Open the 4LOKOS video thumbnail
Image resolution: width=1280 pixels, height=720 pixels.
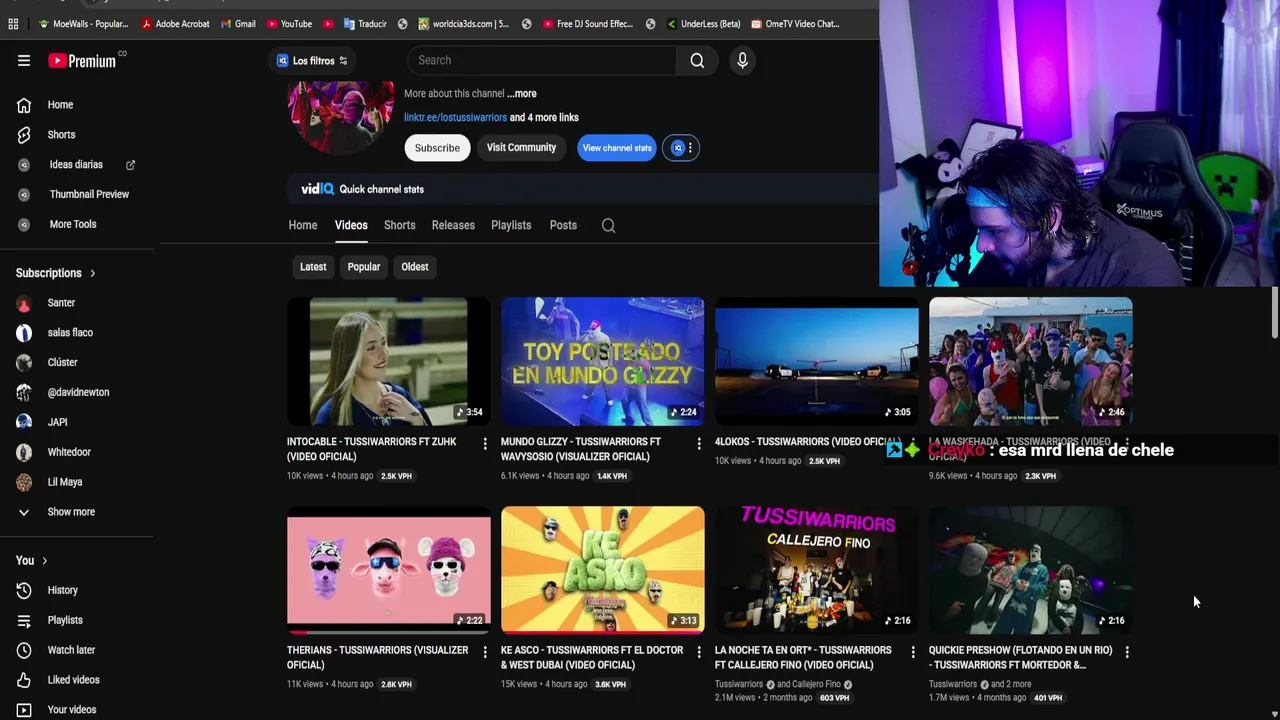coord(816,361)
